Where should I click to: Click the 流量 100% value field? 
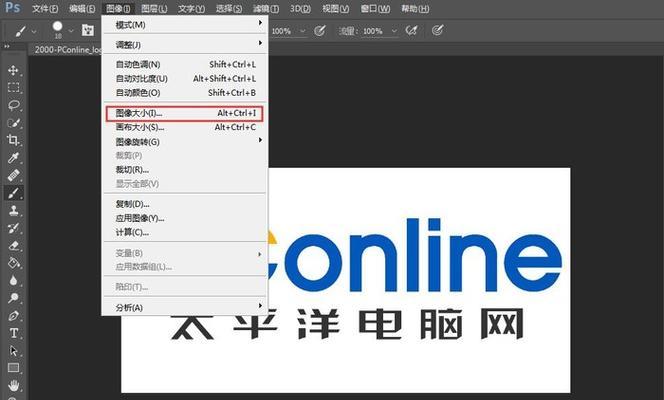tap(373, 31)
